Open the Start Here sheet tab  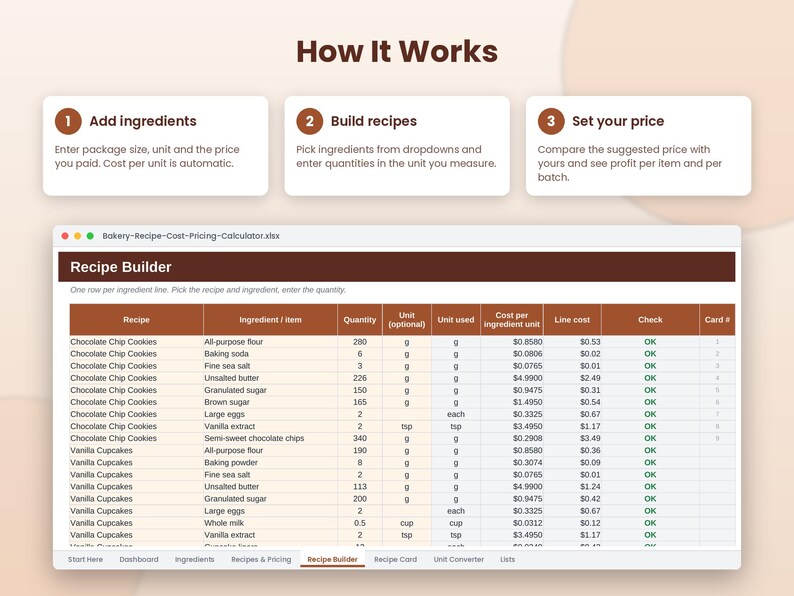tap(85, 559)
